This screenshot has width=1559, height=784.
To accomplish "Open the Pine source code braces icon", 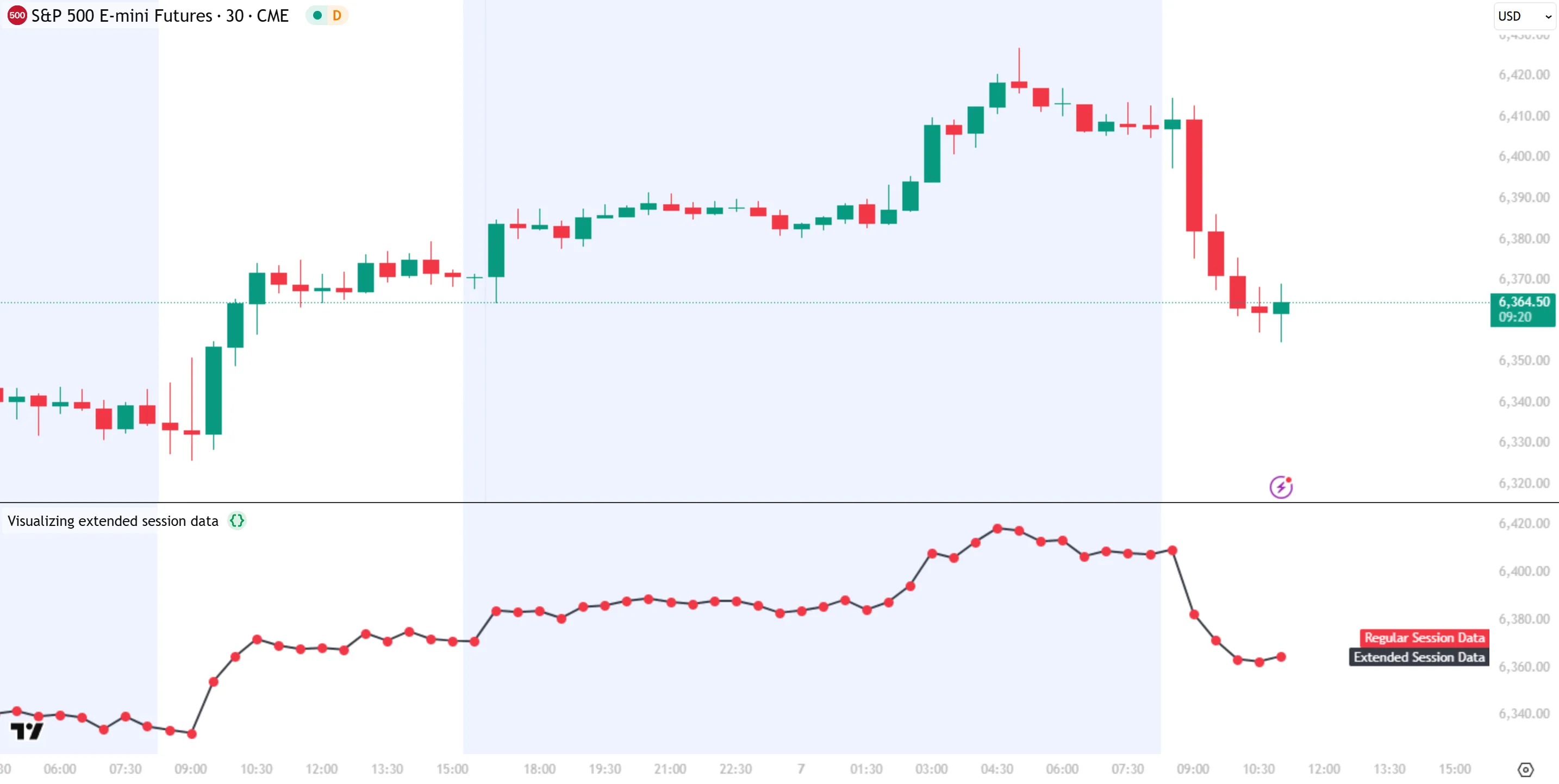I will coord(236,521).
